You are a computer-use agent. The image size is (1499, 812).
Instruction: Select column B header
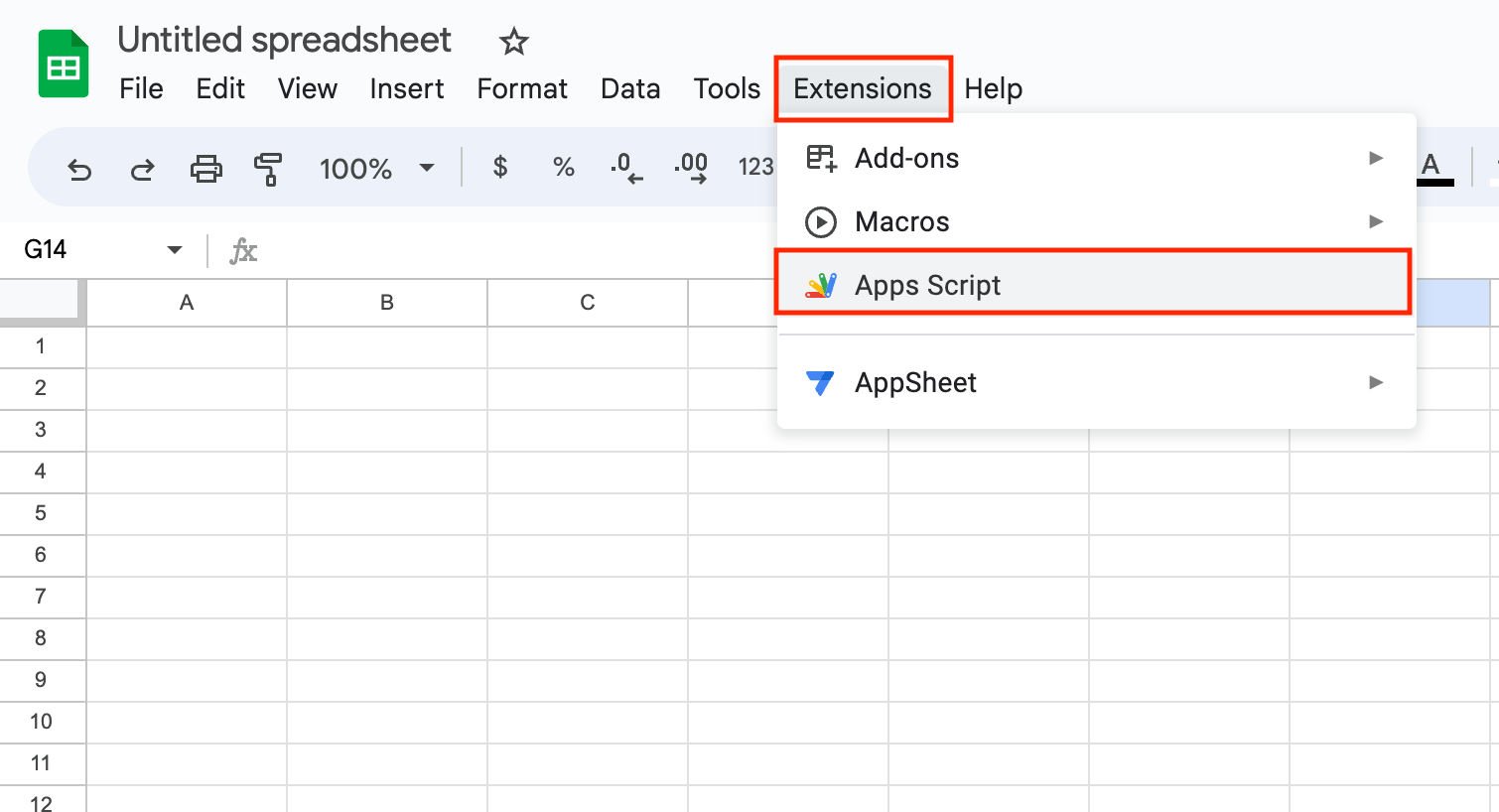[387, 303]
